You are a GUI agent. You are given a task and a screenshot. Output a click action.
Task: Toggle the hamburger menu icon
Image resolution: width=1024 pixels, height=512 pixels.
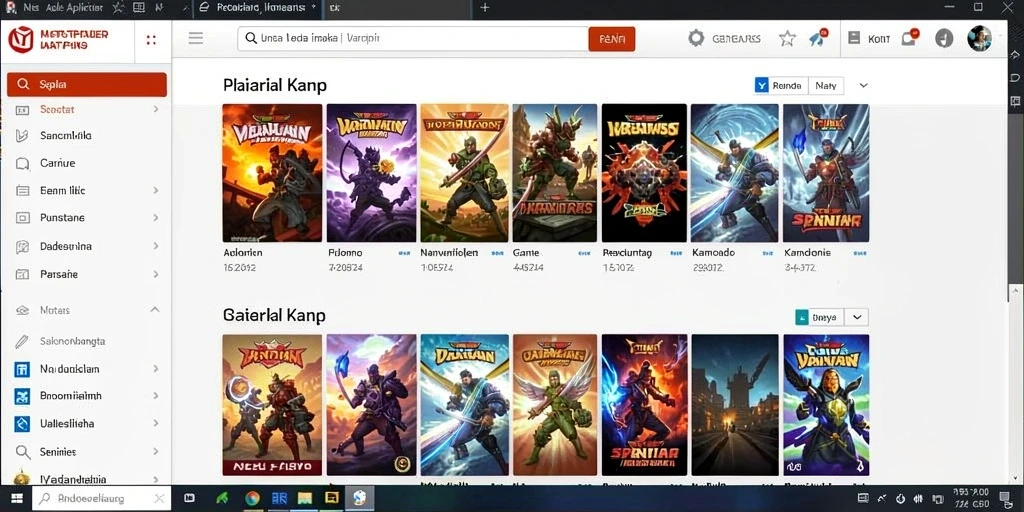point(196,38)
